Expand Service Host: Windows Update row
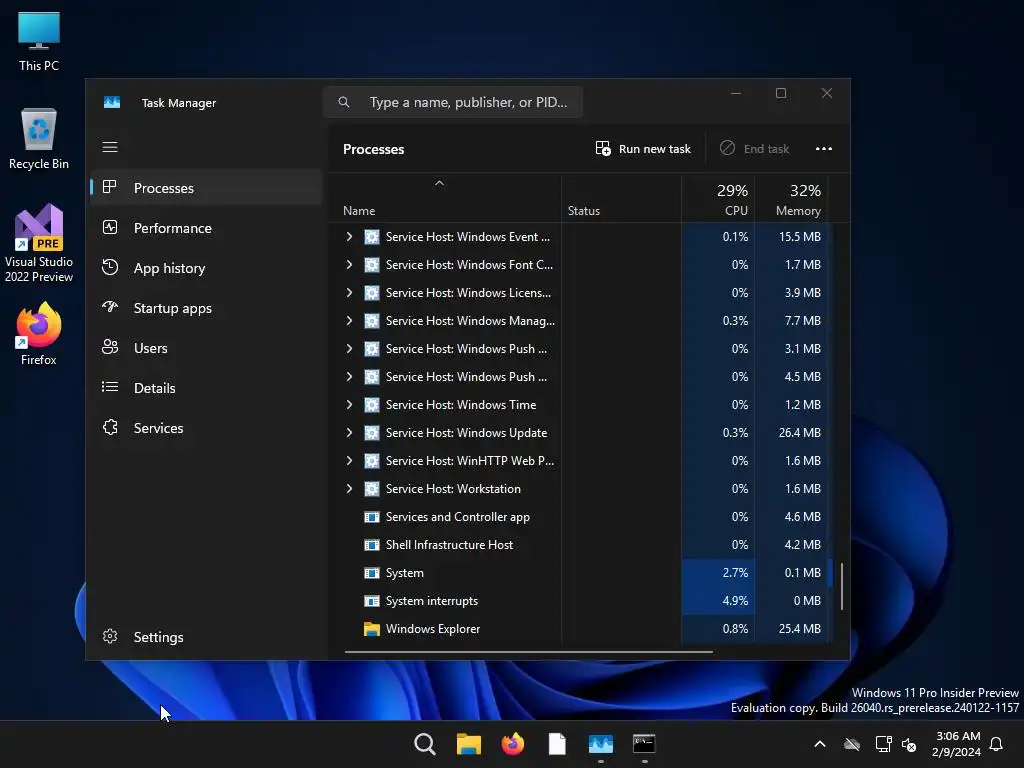 [349, 433]
